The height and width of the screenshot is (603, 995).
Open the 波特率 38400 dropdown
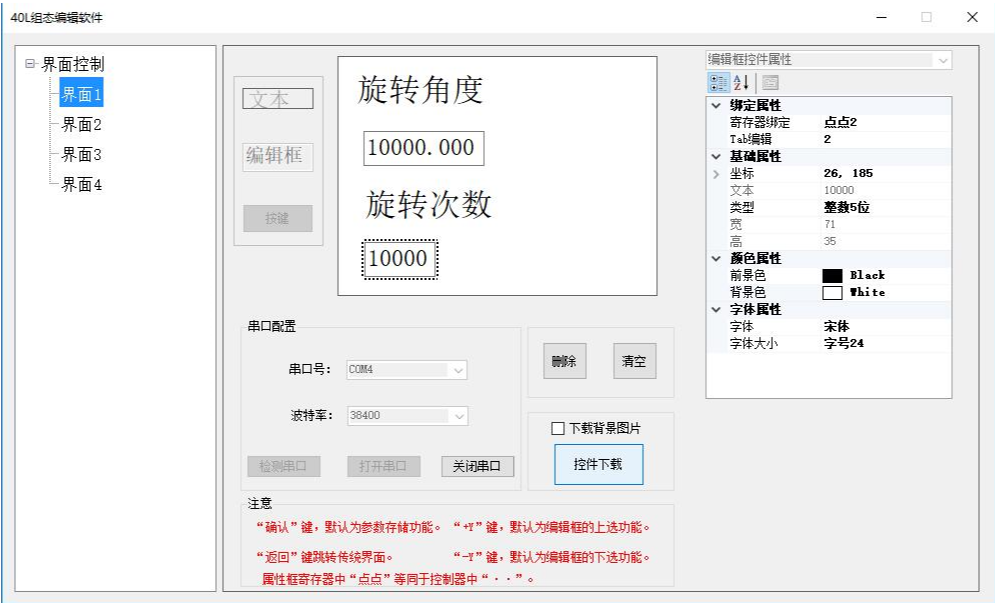(x=458, y=416)
